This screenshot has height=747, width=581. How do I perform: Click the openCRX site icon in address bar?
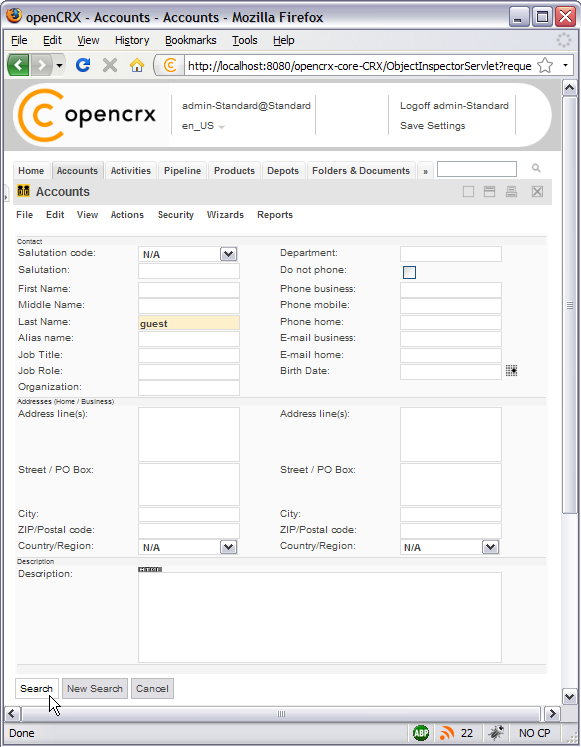[170, 65]
